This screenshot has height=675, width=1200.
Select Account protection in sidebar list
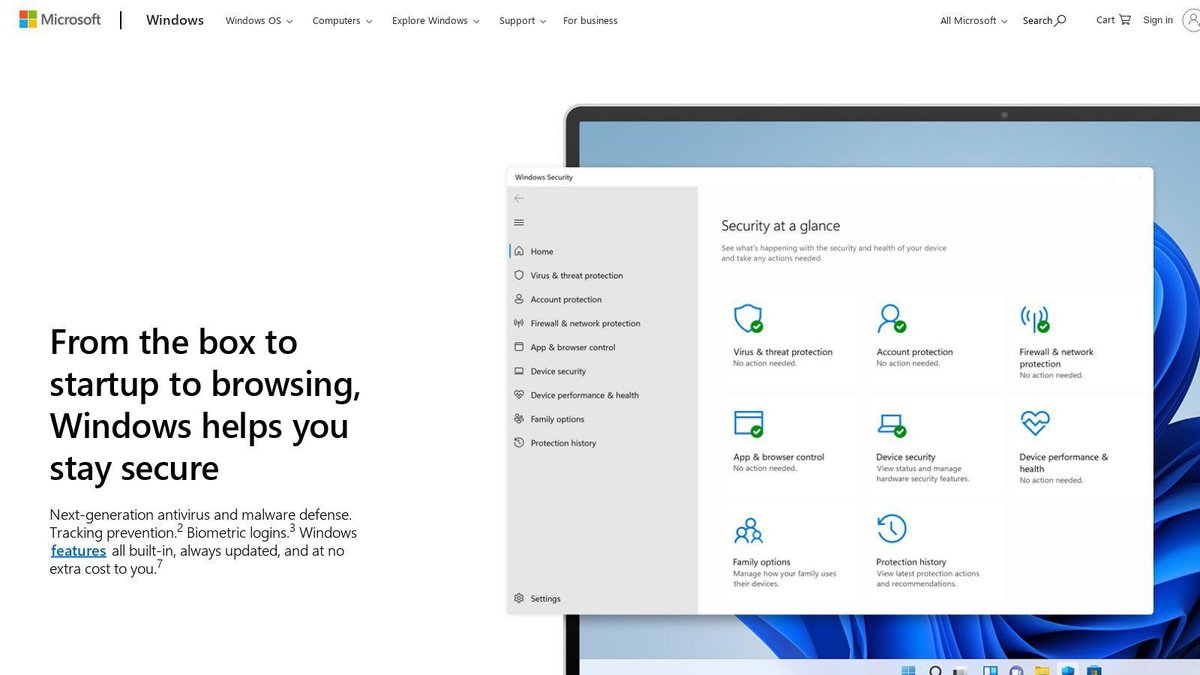(558, 300)
